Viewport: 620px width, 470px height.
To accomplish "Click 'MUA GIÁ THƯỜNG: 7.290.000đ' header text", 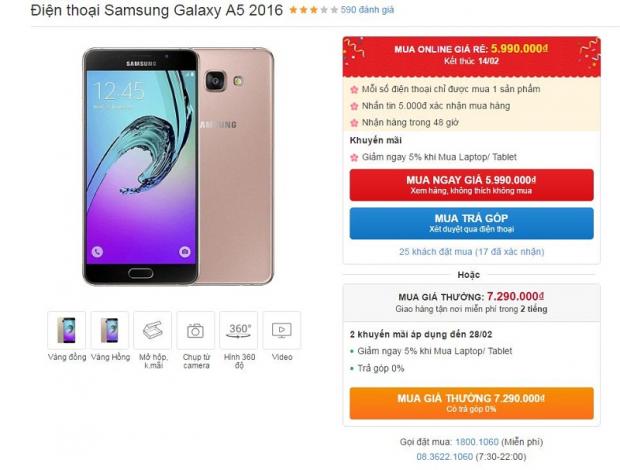I will click(x=471, y=296).
